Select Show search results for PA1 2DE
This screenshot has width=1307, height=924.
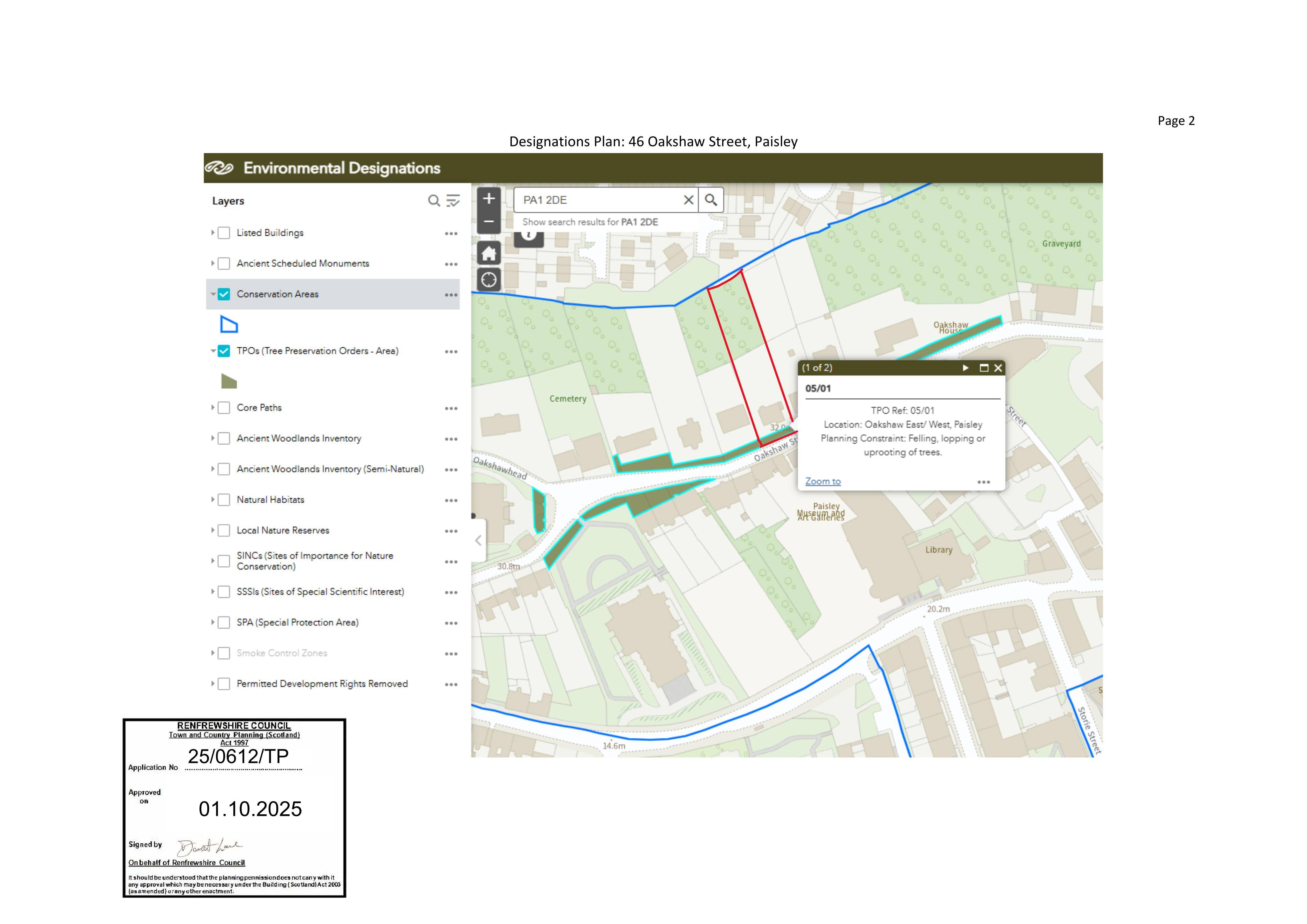590,222
